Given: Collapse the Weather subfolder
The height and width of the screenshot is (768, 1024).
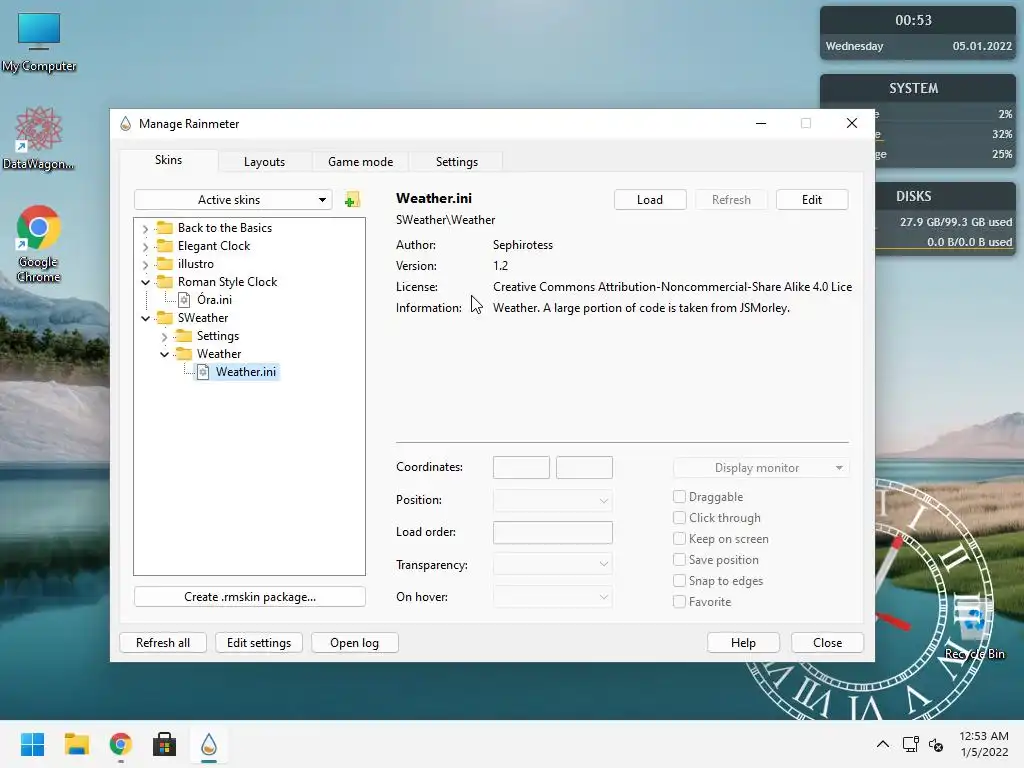Looking at the screenshot, I should (x=165, y=355).
